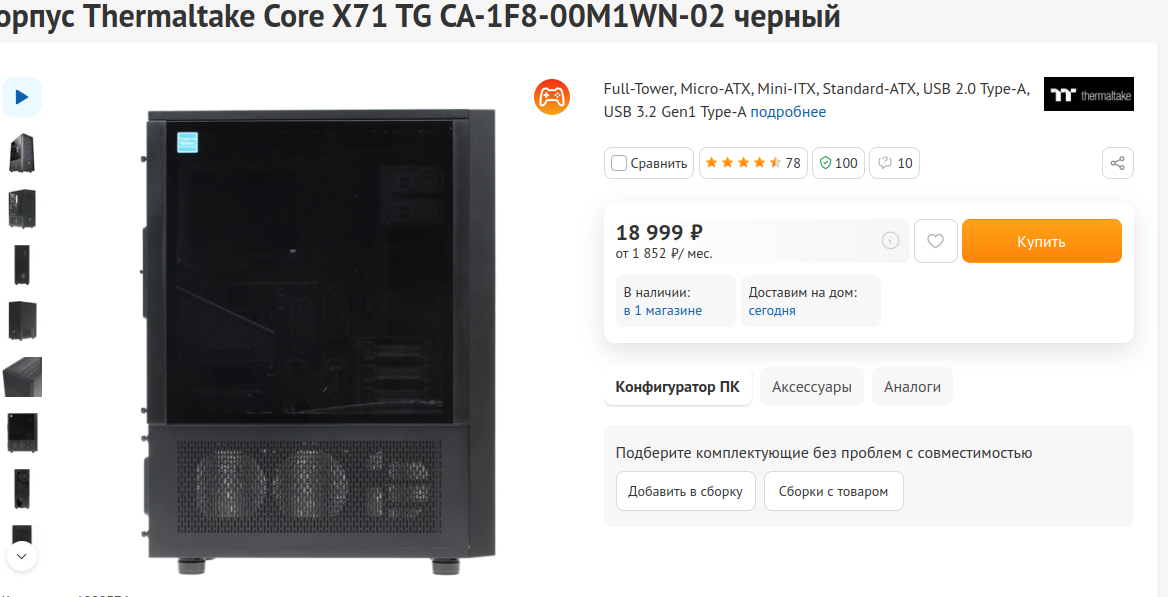This screenshot has width=1168, height=597.
Task: Click the price info icon
Action: (x=890, y=241)
